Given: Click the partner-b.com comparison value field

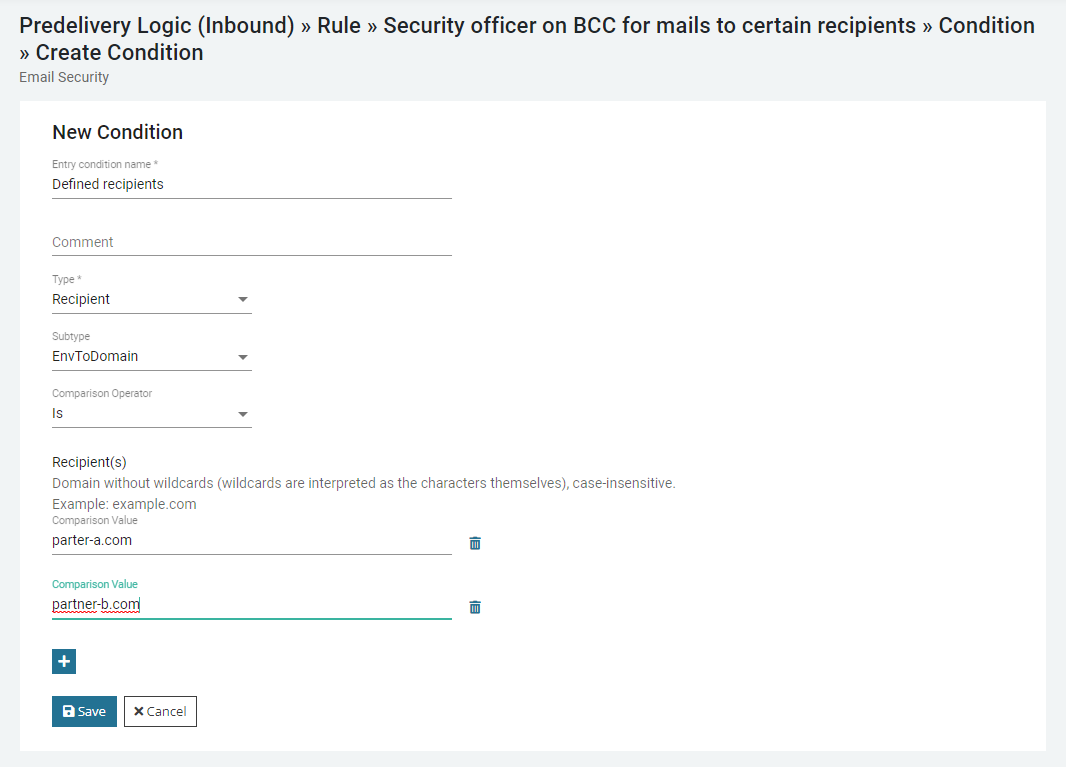Looking at the screenshot, I should coord(250,604).
